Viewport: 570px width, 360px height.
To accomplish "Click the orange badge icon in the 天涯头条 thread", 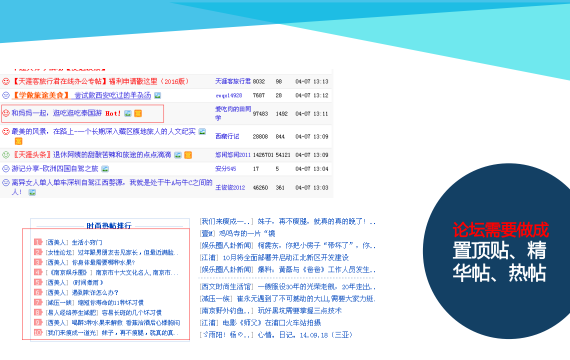I will click(x=188, y=155).
